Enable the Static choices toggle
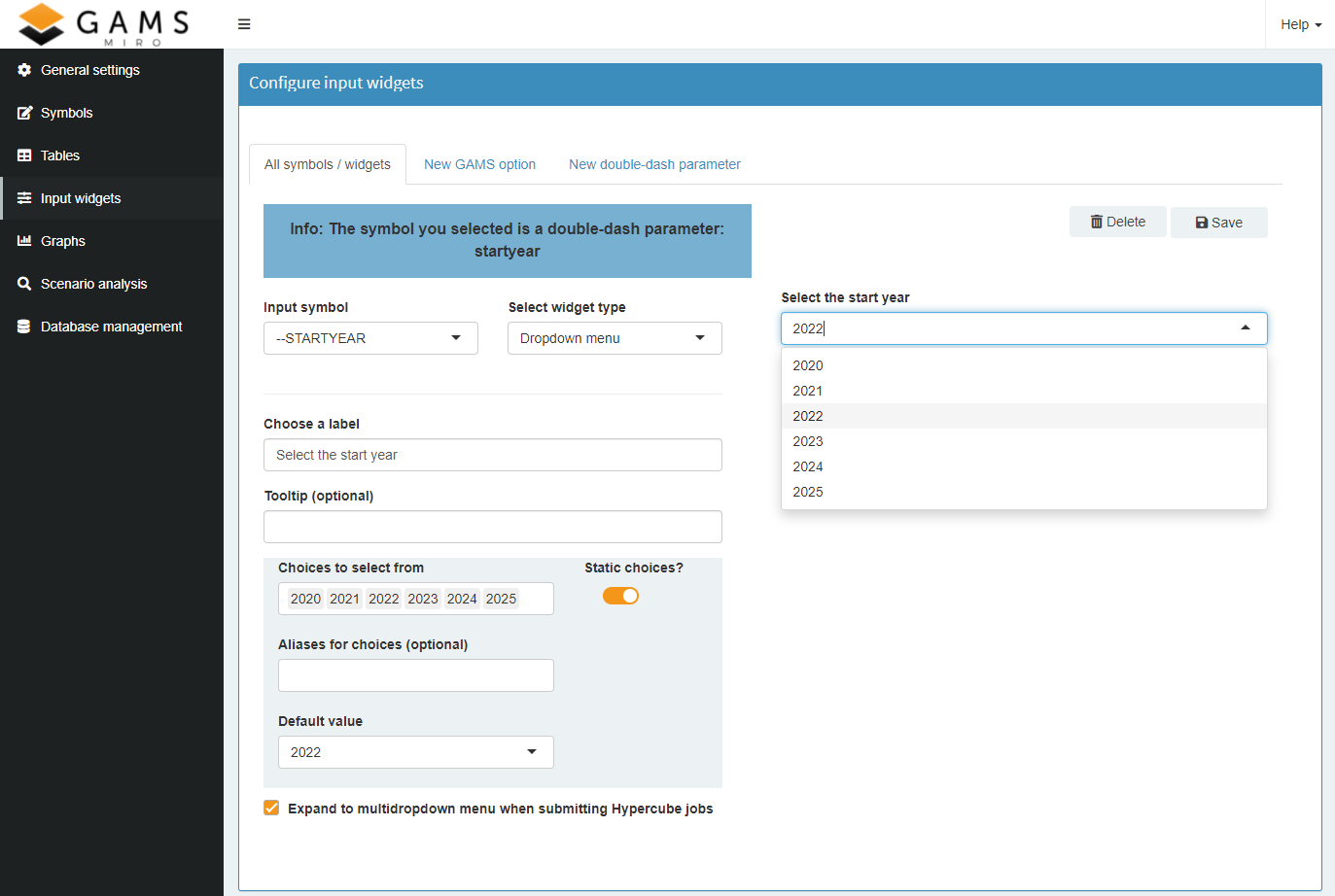The height and width of the screenshot is (896, 1335). click(x=620, y=595)
